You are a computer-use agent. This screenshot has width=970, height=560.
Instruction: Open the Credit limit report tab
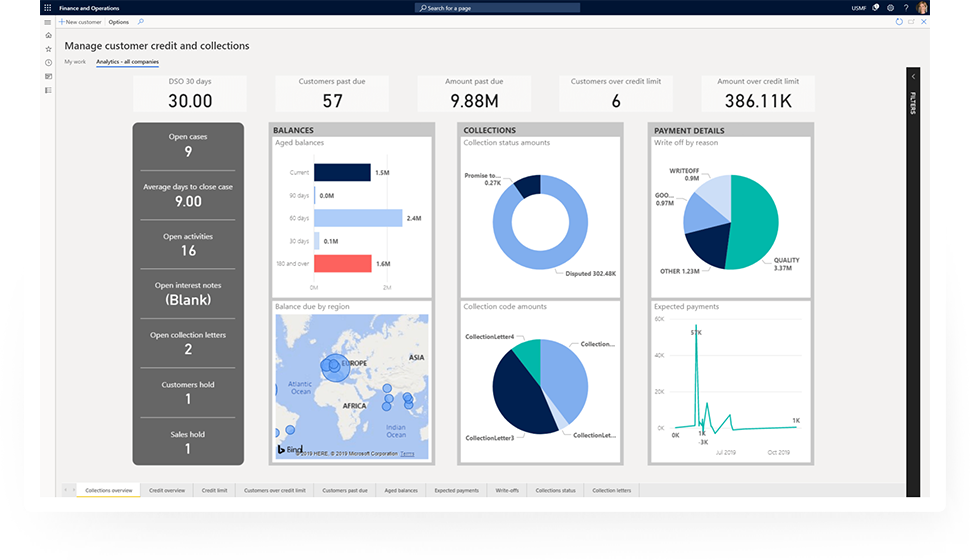214,490
